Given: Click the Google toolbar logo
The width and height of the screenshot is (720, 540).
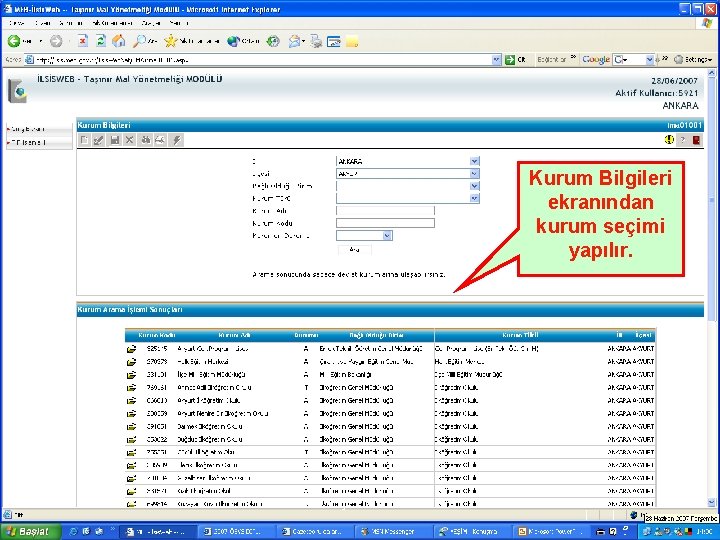Looking at the screenshot, I should (x=596, y=60).
